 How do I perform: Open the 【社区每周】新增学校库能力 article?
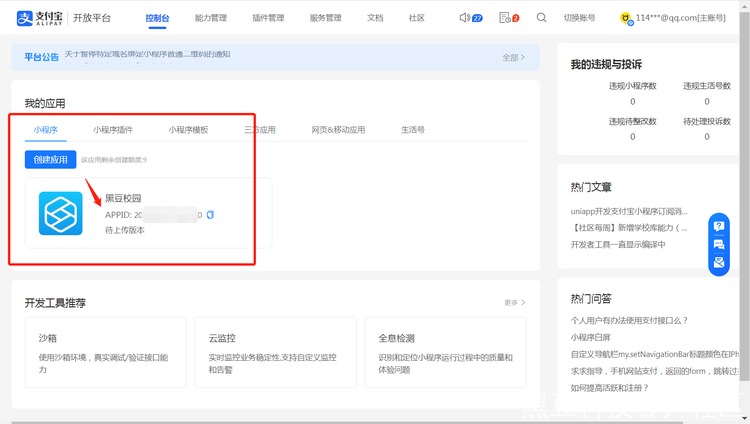pos(629,228)
